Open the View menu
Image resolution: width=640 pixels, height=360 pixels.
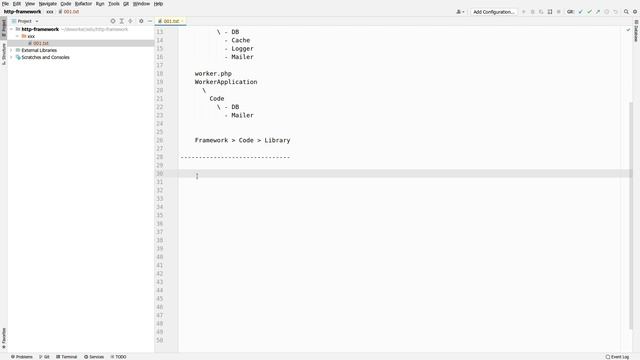pyautogui.click(x=30, y=4)
